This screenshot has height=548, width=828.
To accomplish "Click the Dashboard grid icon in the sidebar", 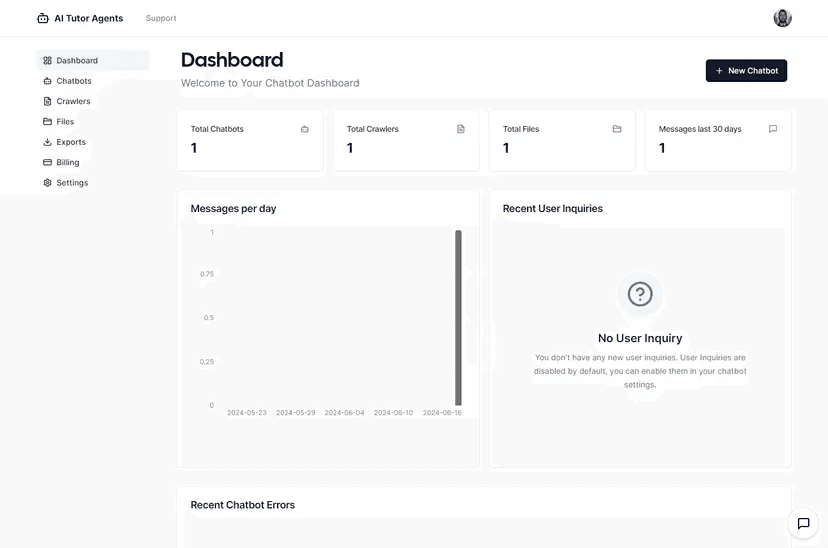I will pos(48,61).
